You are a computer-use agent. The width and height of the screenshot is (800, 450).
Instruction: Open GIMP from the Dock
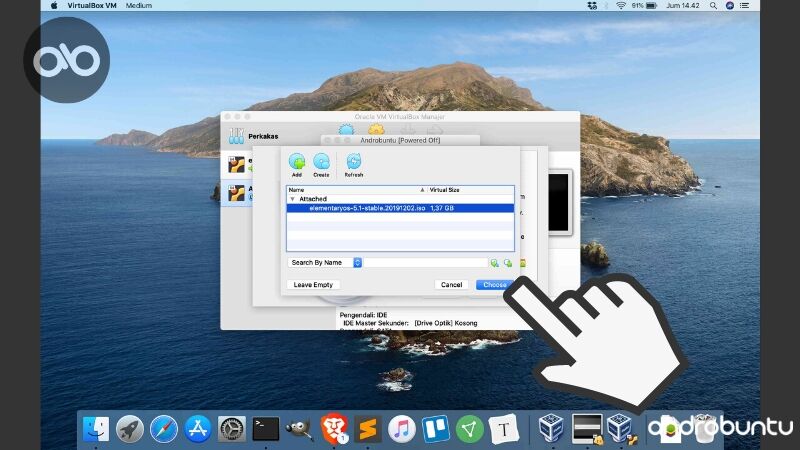299,429
